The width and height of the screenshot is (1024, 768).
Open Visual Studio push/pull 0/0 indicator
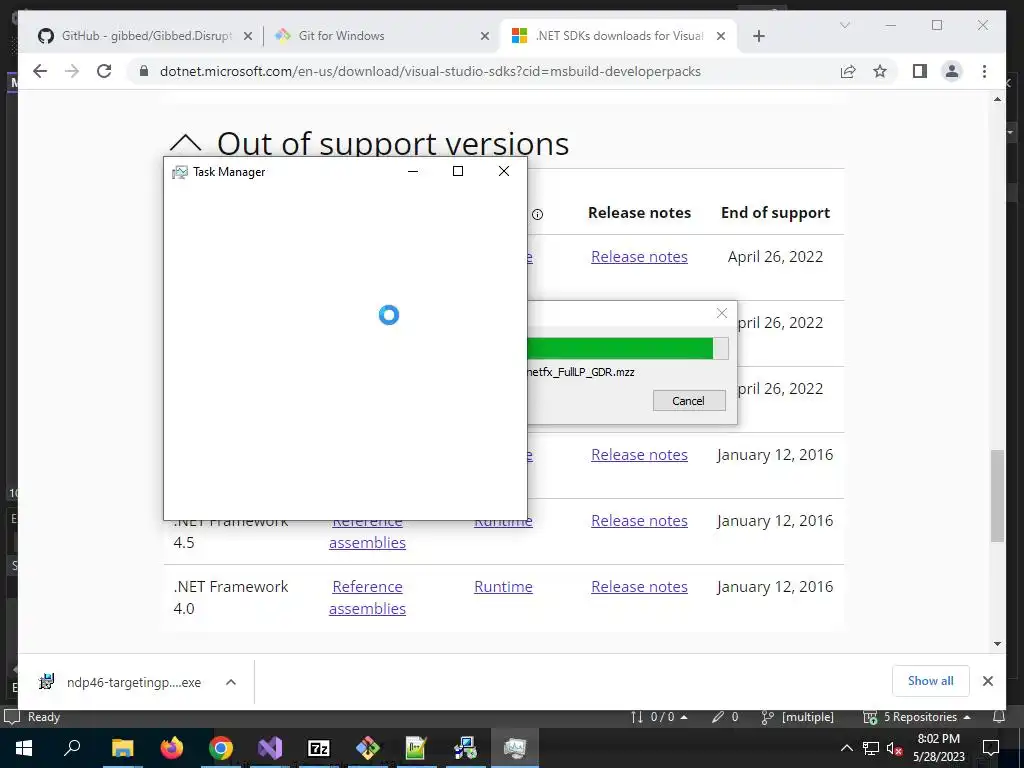[659, 717]
